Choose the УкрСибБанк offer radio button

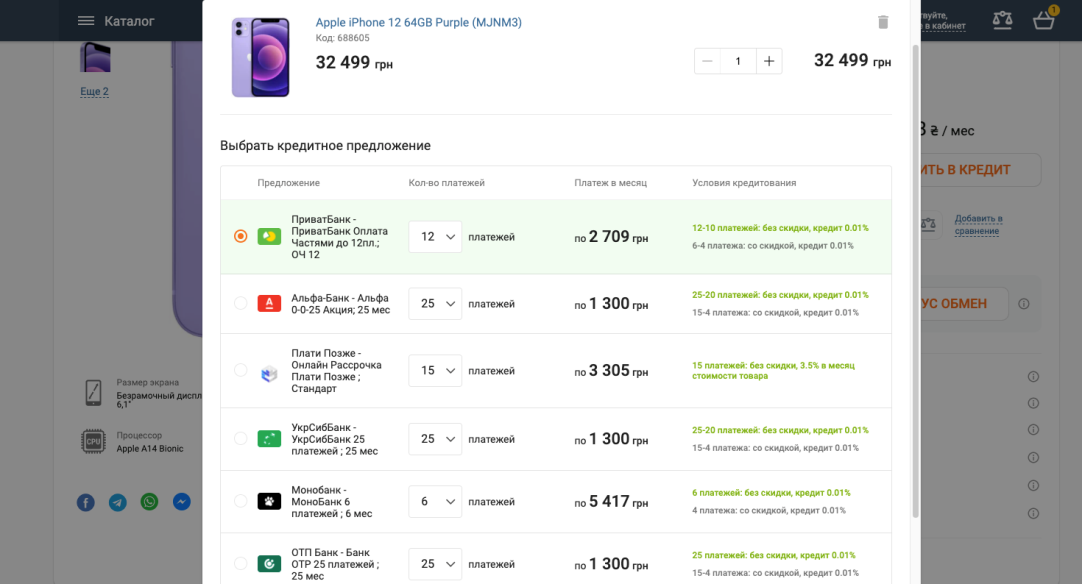240,438
